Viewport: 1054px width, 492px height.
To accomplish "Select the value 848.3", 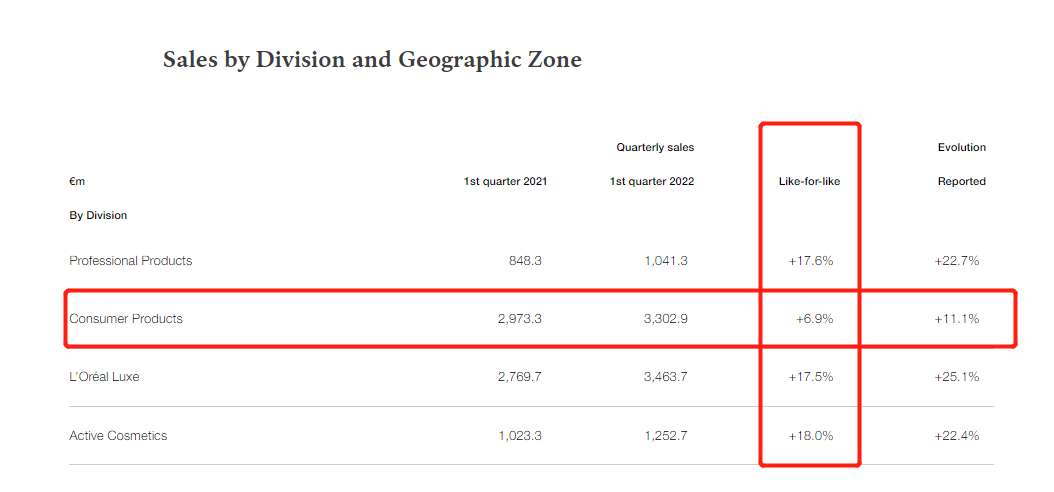I will click(525, 261).
